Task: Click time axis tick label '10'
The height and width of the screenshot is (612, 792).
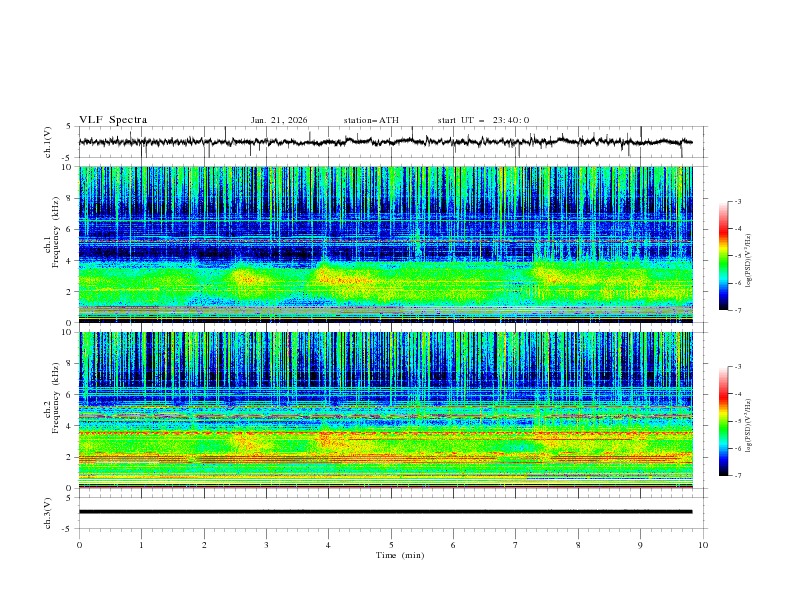Action: (x=703, y=545)
